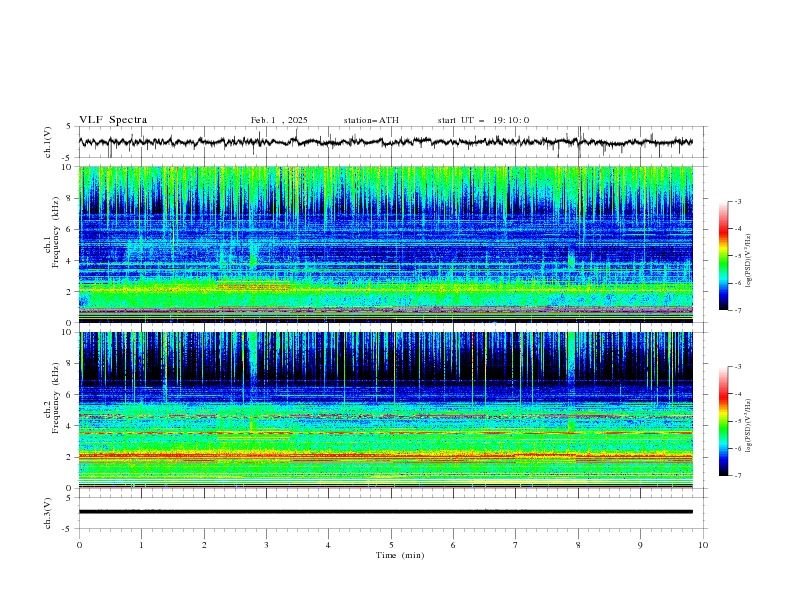Click the "station=ATH" header label
Screen dimensions: 792x612
click(x=371, y=120)
